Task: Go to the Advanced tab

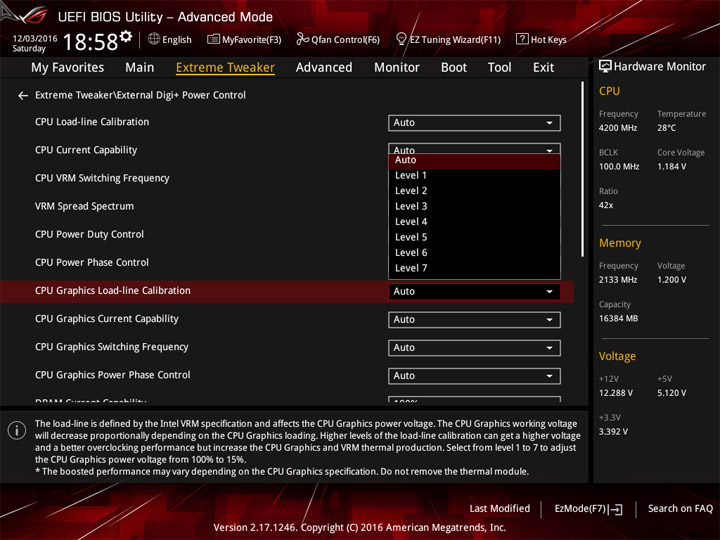Action: click(324, 68)
